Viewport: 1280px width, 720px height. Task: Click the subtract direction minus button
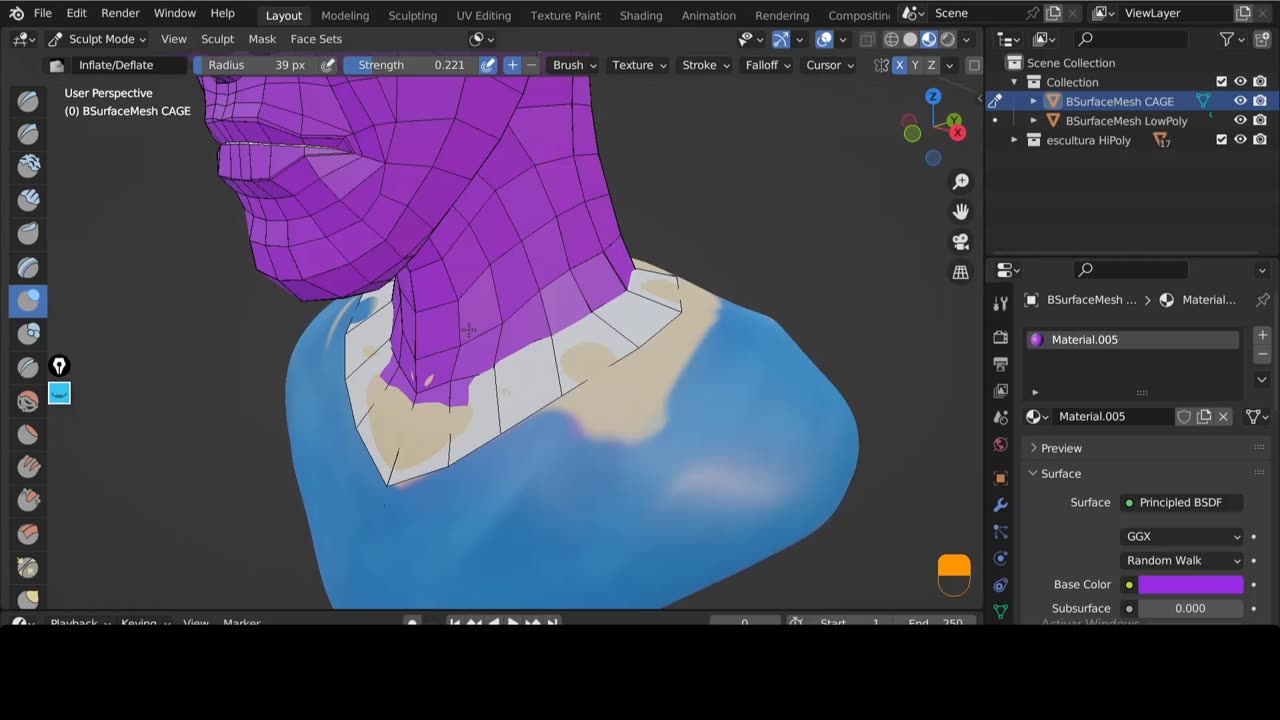coord(531,65)
